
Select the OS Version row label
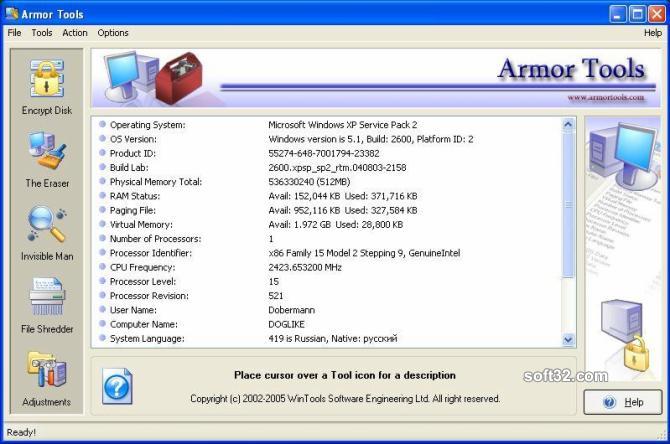pyautogui.click(x=133, y=139)
